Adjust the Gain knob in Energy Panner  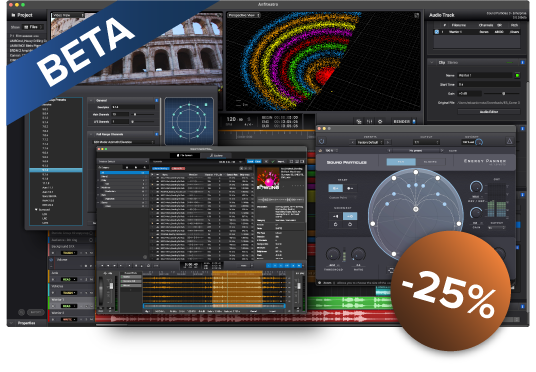click(x=476, y=214)
